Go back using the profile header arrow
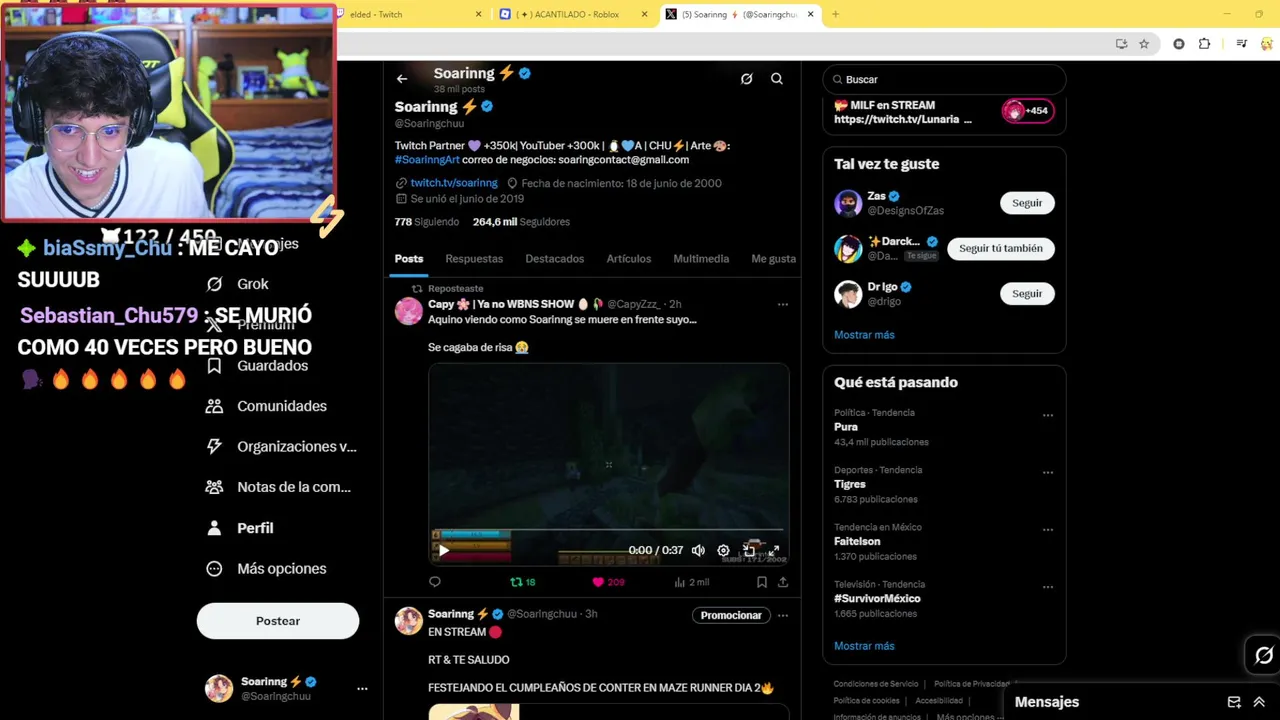 (402, 79)
